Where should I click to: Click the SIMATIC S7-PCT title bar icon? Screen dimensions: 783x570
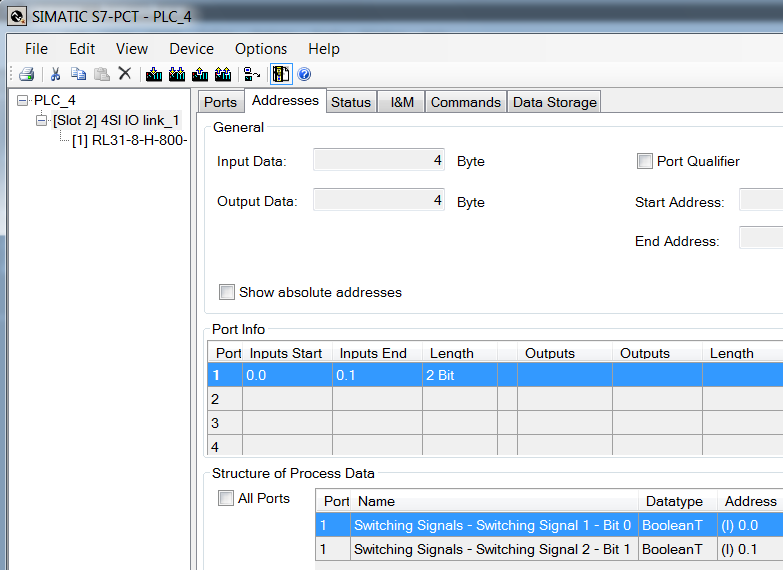pos(17,16)
